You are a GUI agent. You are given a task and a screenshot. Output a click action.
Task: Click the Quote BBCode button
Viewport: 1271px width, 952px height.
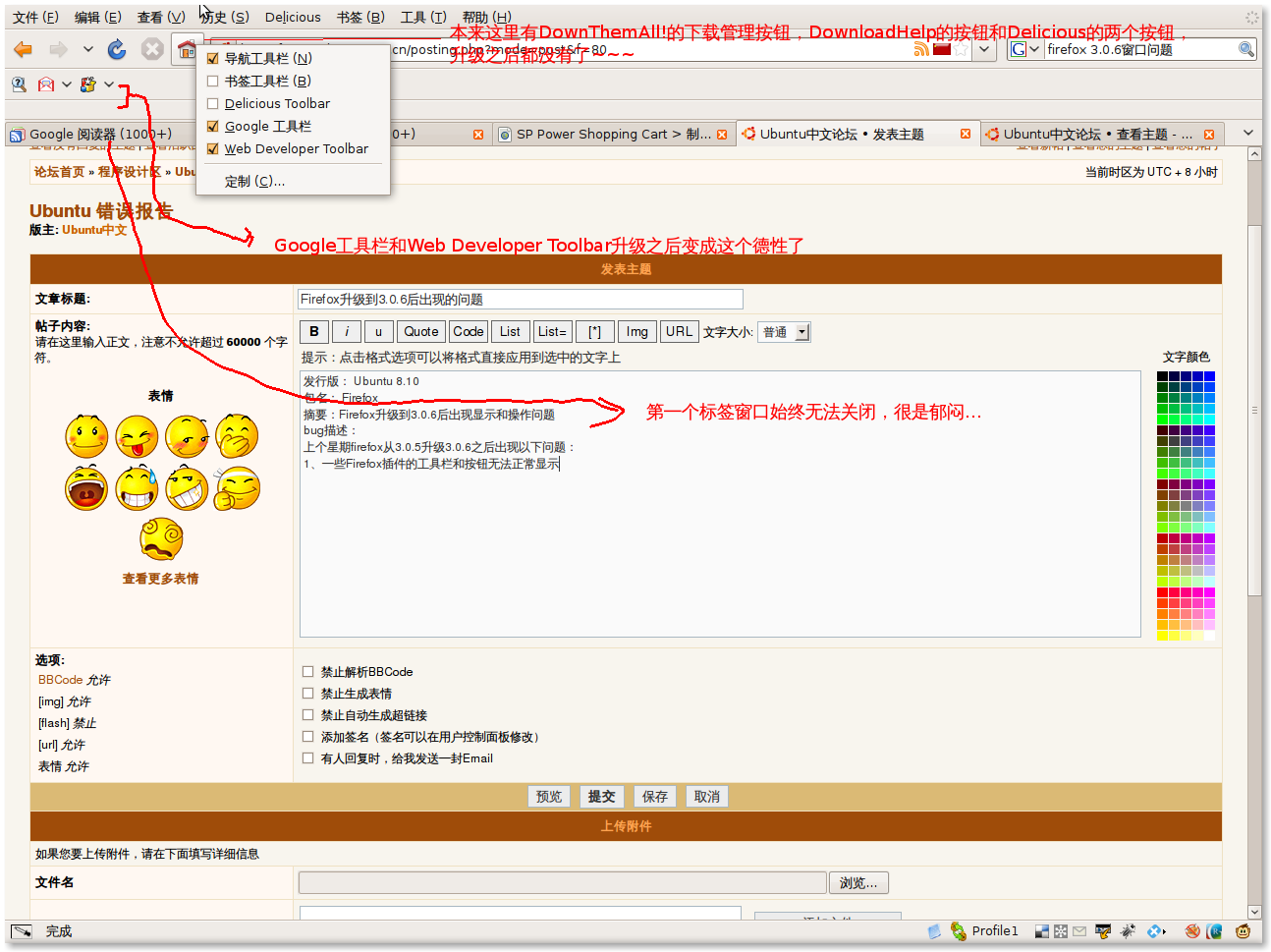pos(421,332)
